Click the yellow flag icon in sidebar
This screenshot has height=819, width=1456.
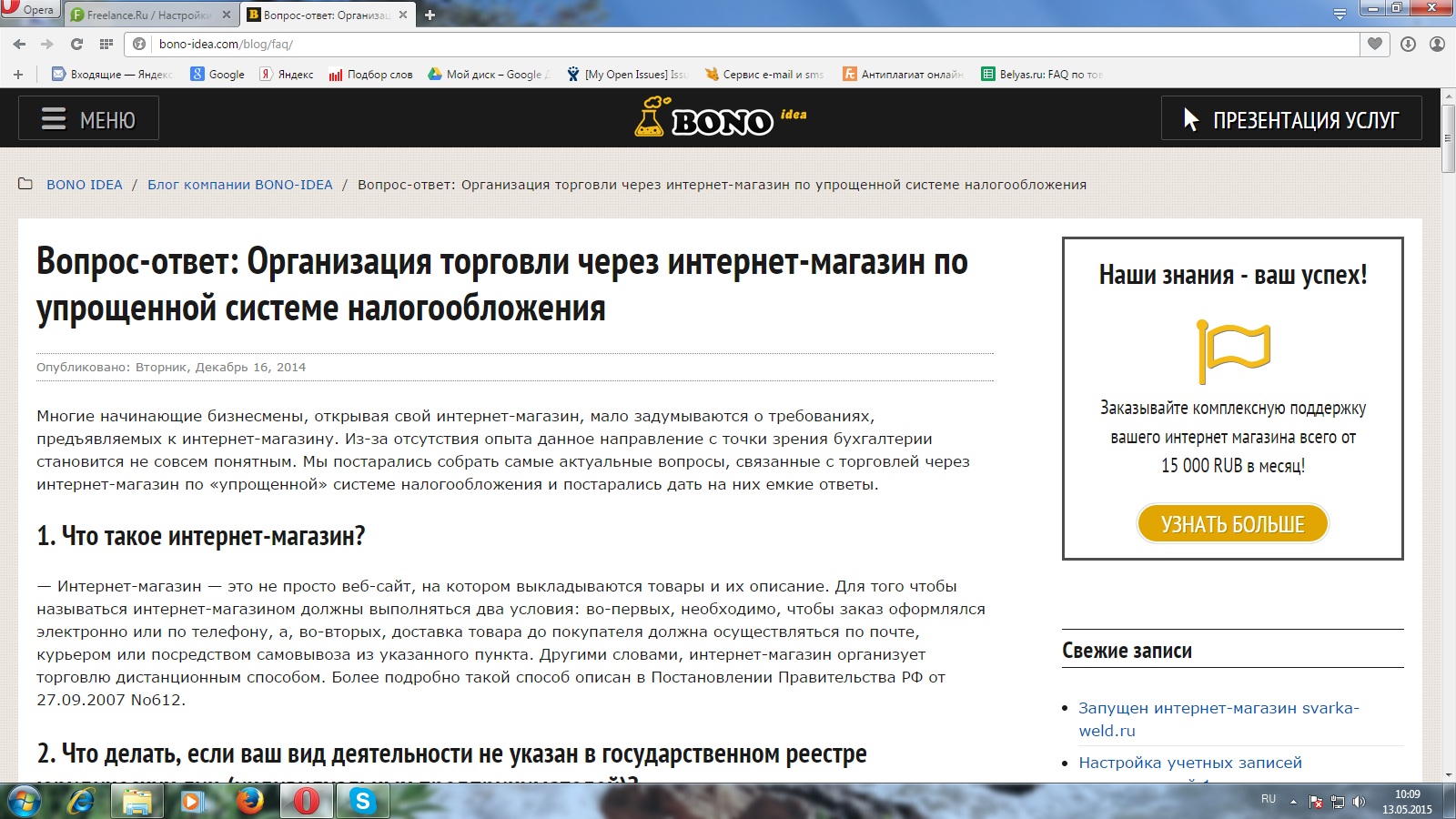[x=1233, y=351]
